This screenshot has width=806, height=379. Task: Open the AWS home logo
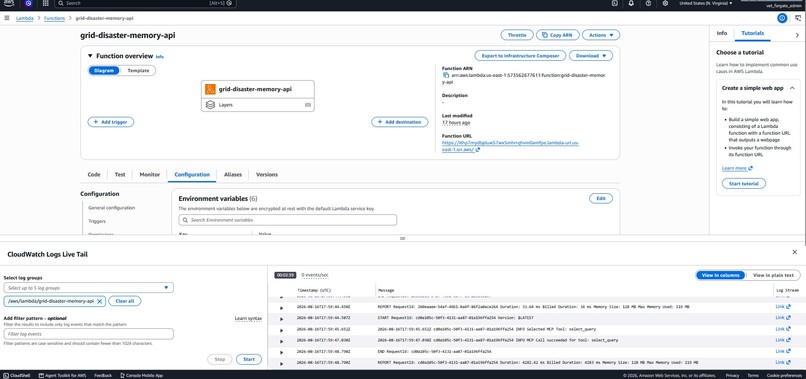click(10, 3)
